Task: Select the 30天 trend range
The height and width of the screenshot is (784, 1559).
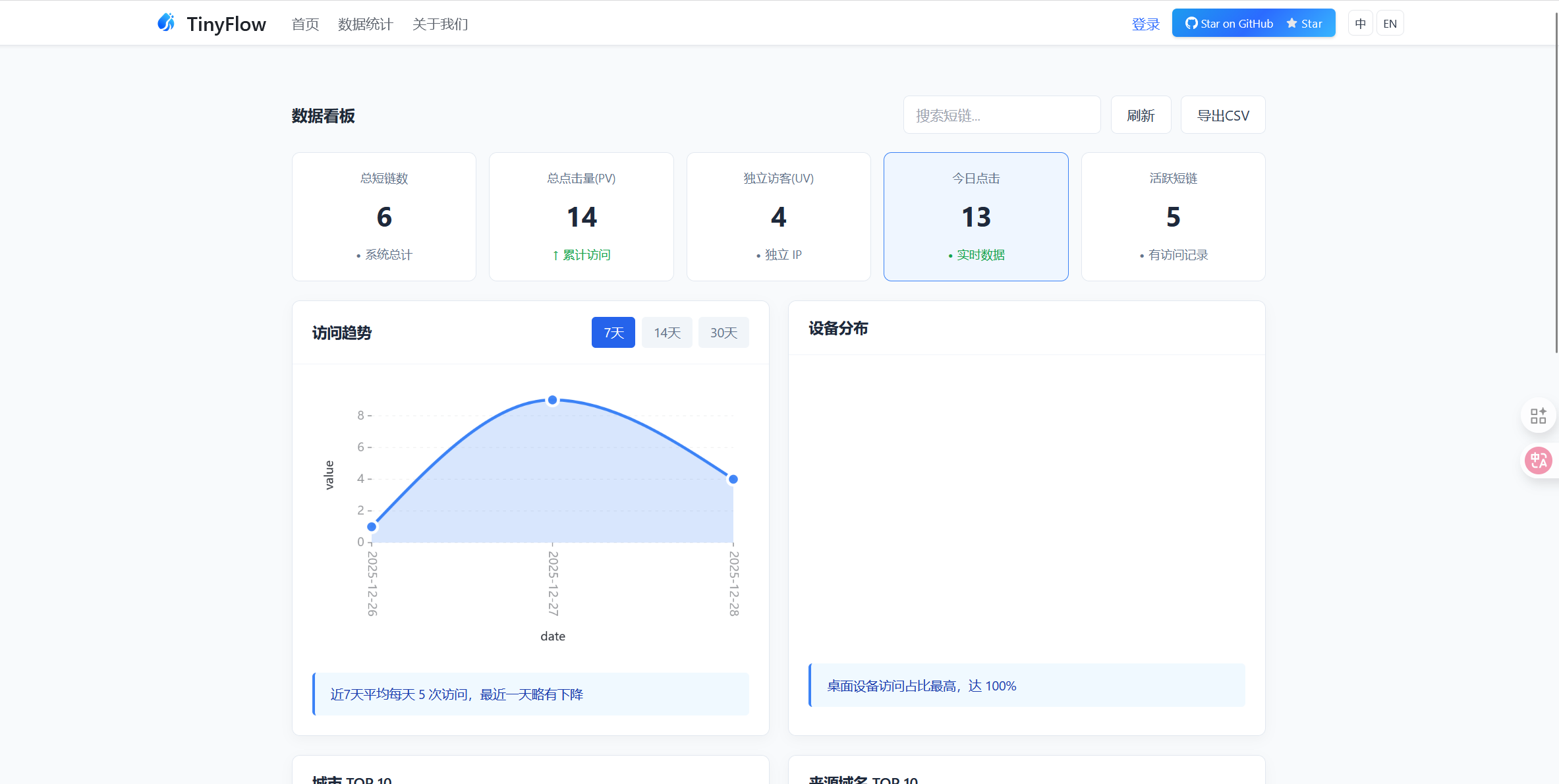Action: 723,333
